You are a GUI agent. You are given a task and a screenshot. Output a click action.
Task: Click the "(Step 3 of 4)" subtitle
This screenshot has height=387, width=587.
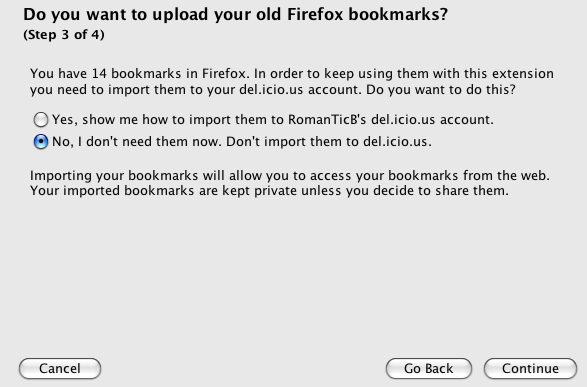point(64,35)
